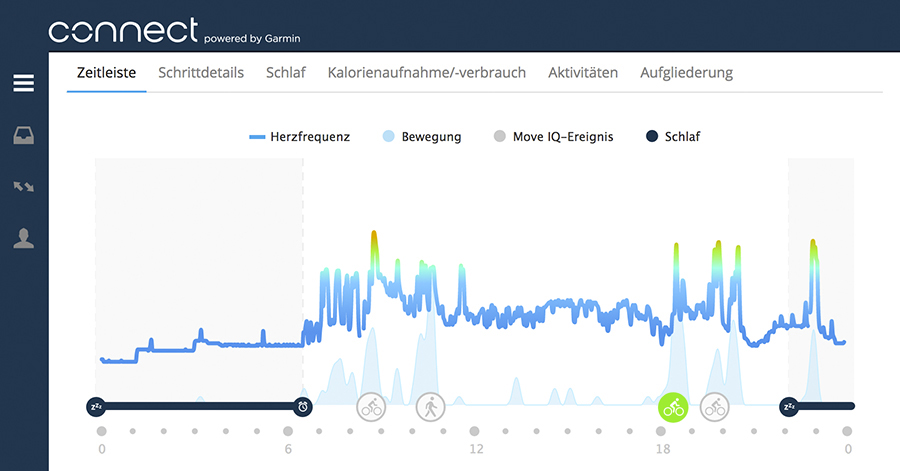This screenshot has width=900, height=471.
Task: Go to the Aktivitäten tab
Action: 583,73
